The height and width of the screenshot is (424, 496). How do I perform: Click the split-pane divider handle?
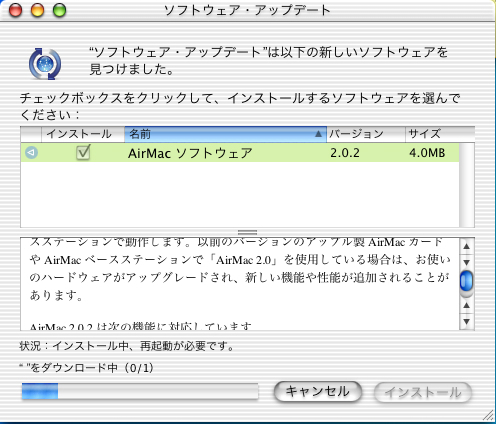pyautogui.click(x=247, y=232)
